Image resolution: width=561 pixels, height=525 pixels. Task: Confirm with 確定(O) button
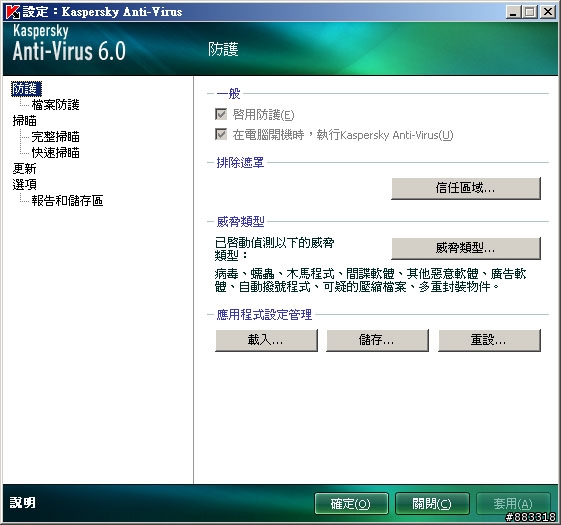(x=351, y=504)
